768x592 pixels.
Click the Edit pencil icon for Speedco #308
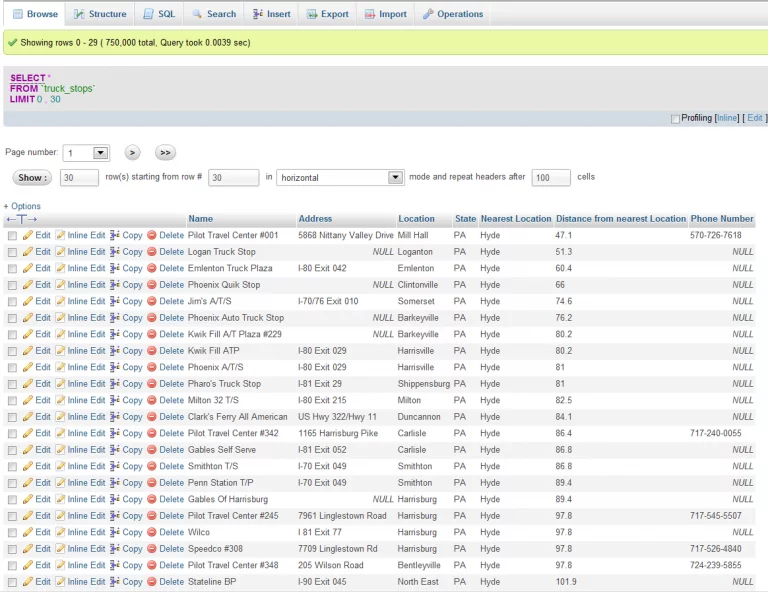[x=28, y=549]
